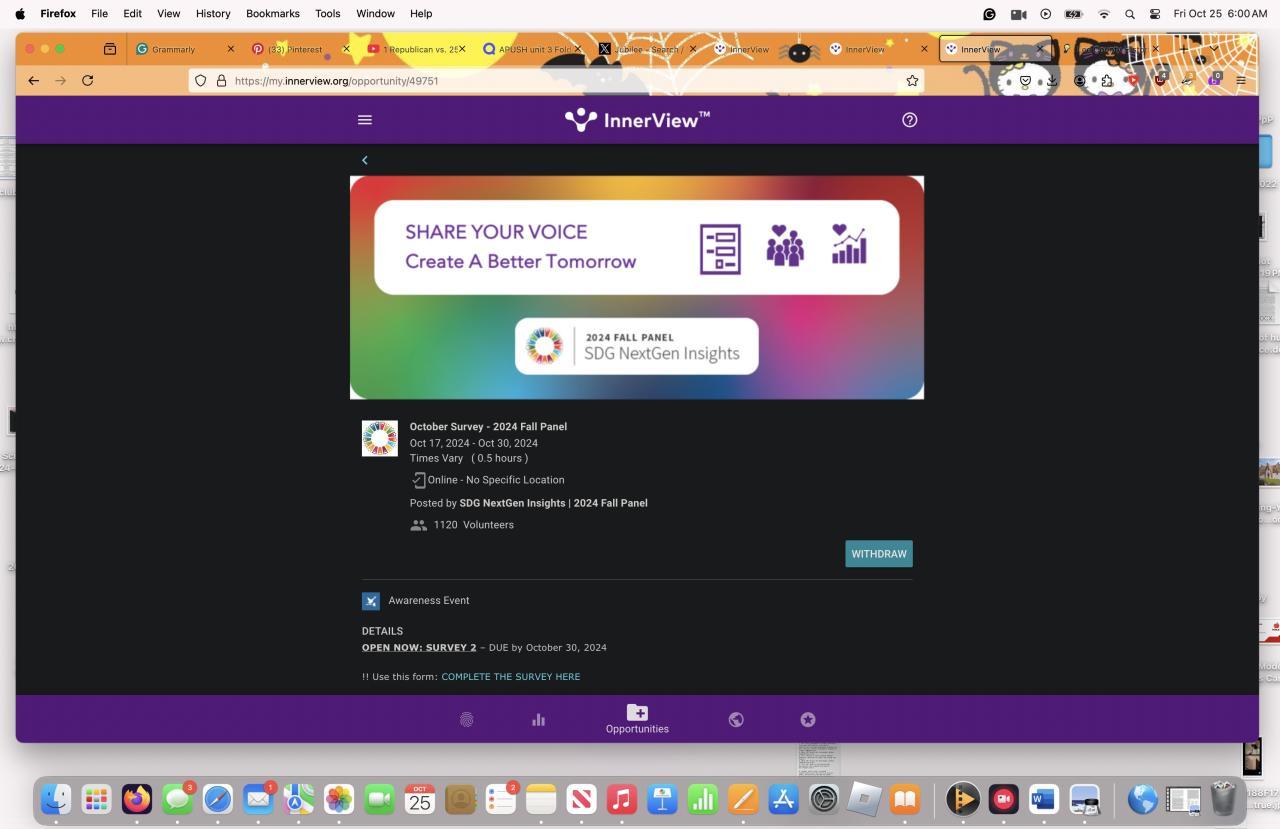This screenshot has width=1280, height=829.
Task: Open the star badge icon in bottom bar
Action: pos(808,720)
